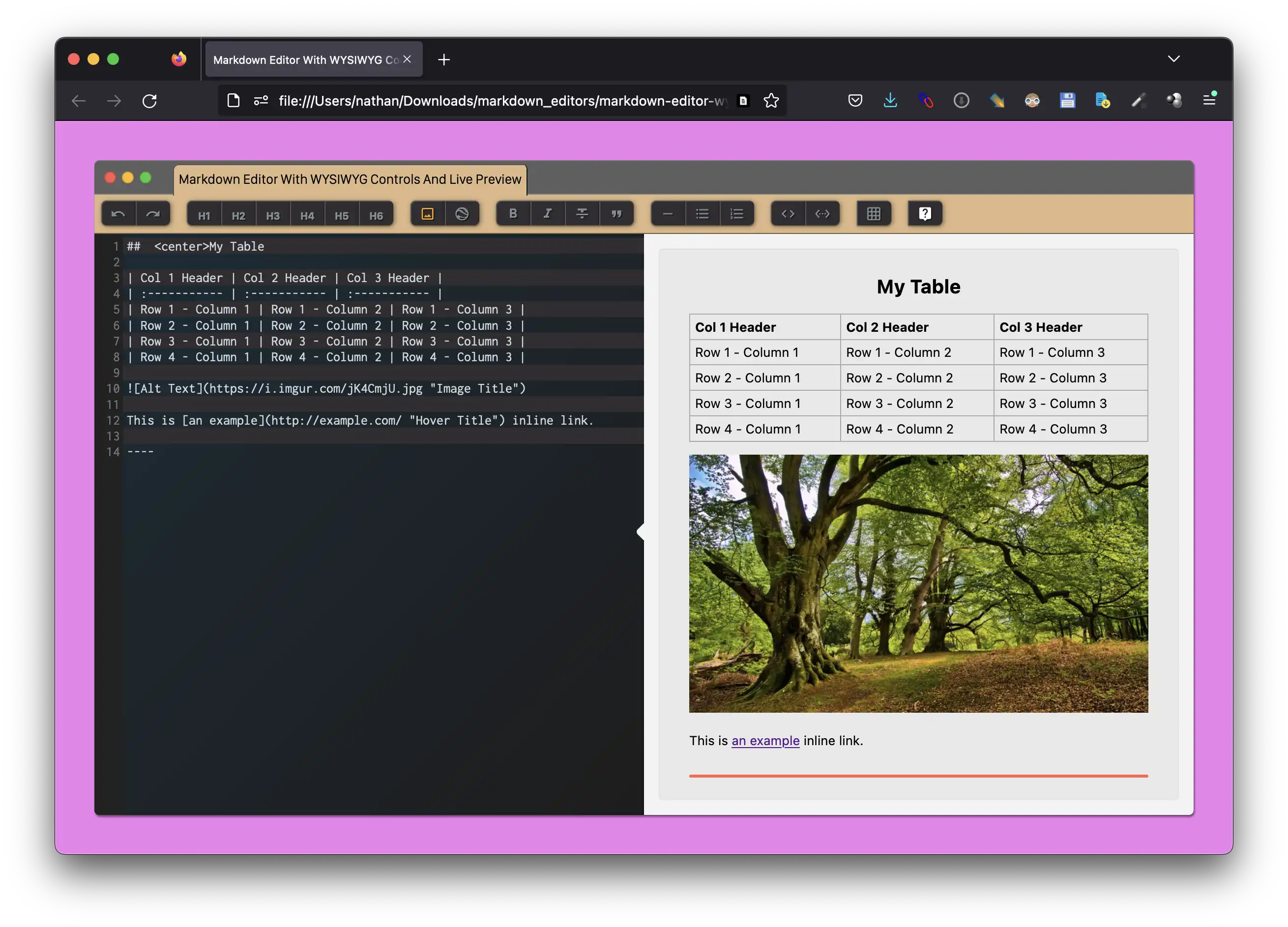Insert a blockquote with quote icon
The image size is (1288, 927).
(x=616, y=214)
